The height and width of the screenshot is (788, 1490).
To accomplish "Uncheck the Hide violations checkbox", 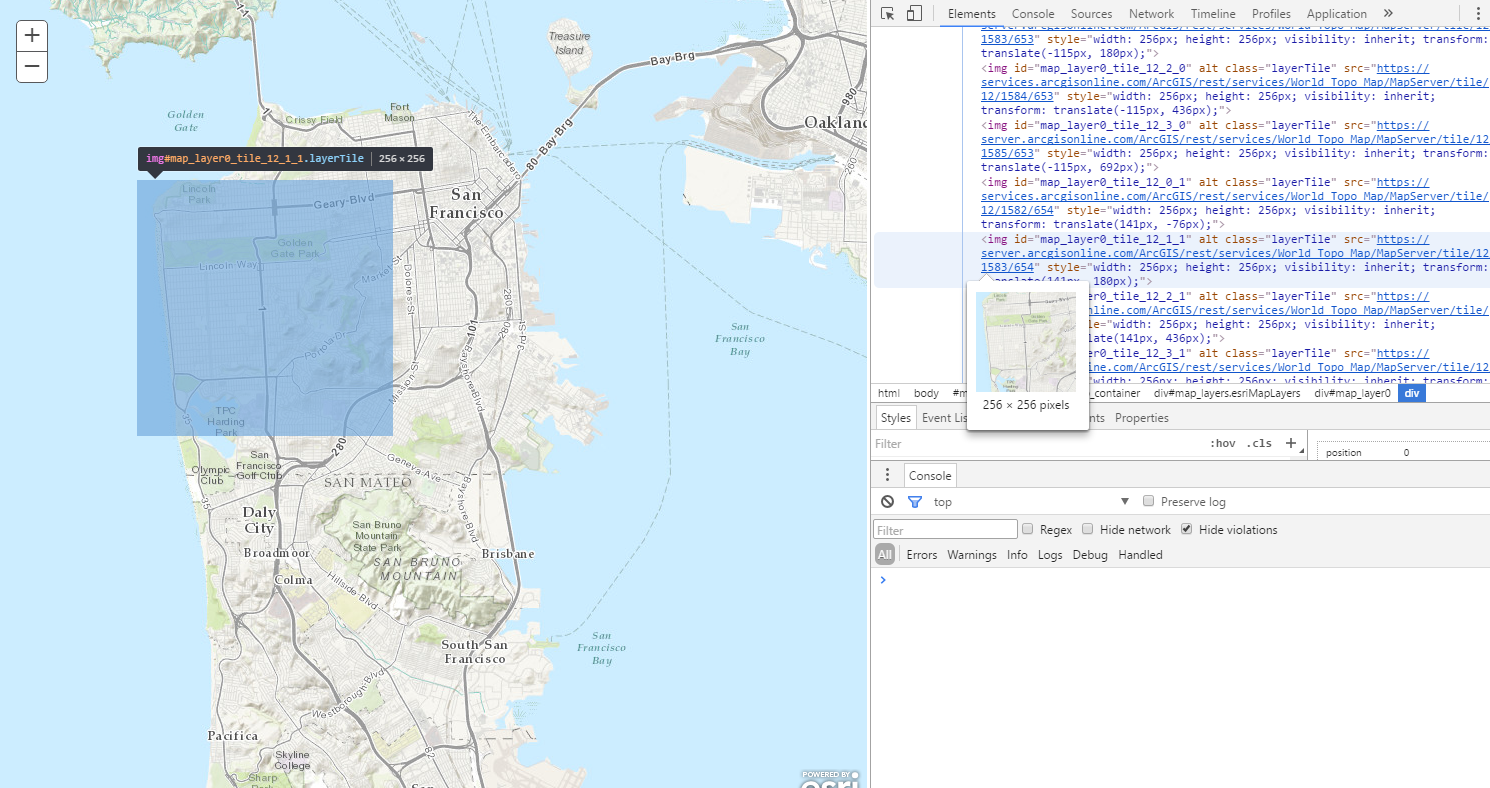I will (x=1187, y=529).
